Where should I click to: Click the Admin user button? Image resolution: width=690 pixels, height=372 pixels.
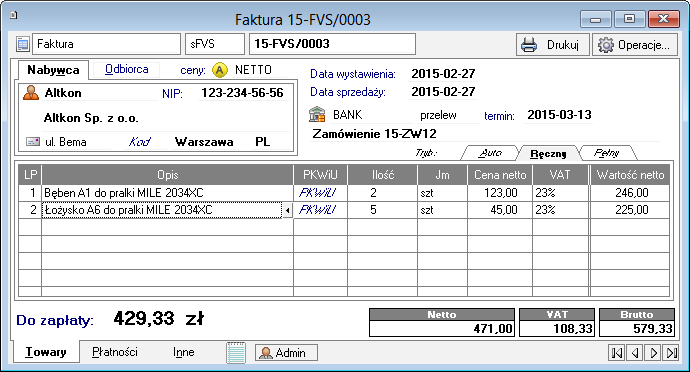pos(286,353)
